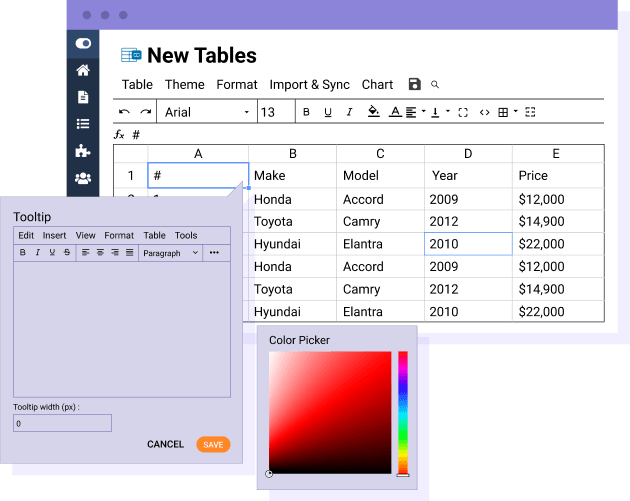Image resolution: width=630 pixels, height=501 pixels.
Task: Open the Import & Sync menu
Action: tap(309, 85)
